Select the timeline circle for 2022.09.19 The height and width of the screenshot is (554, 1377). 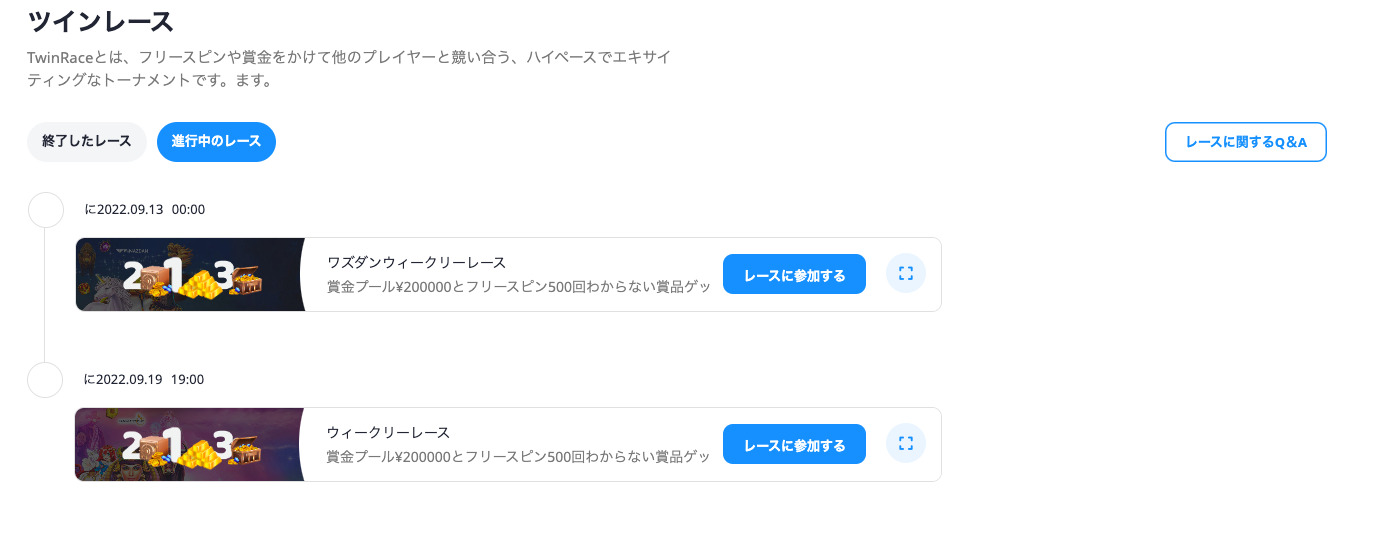[45, 380]
